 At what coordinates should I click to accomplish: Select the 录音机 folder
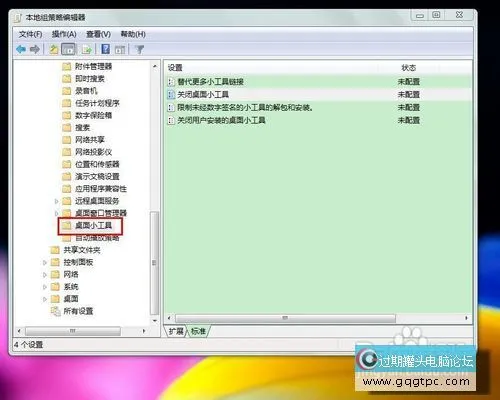coord(80,91)
